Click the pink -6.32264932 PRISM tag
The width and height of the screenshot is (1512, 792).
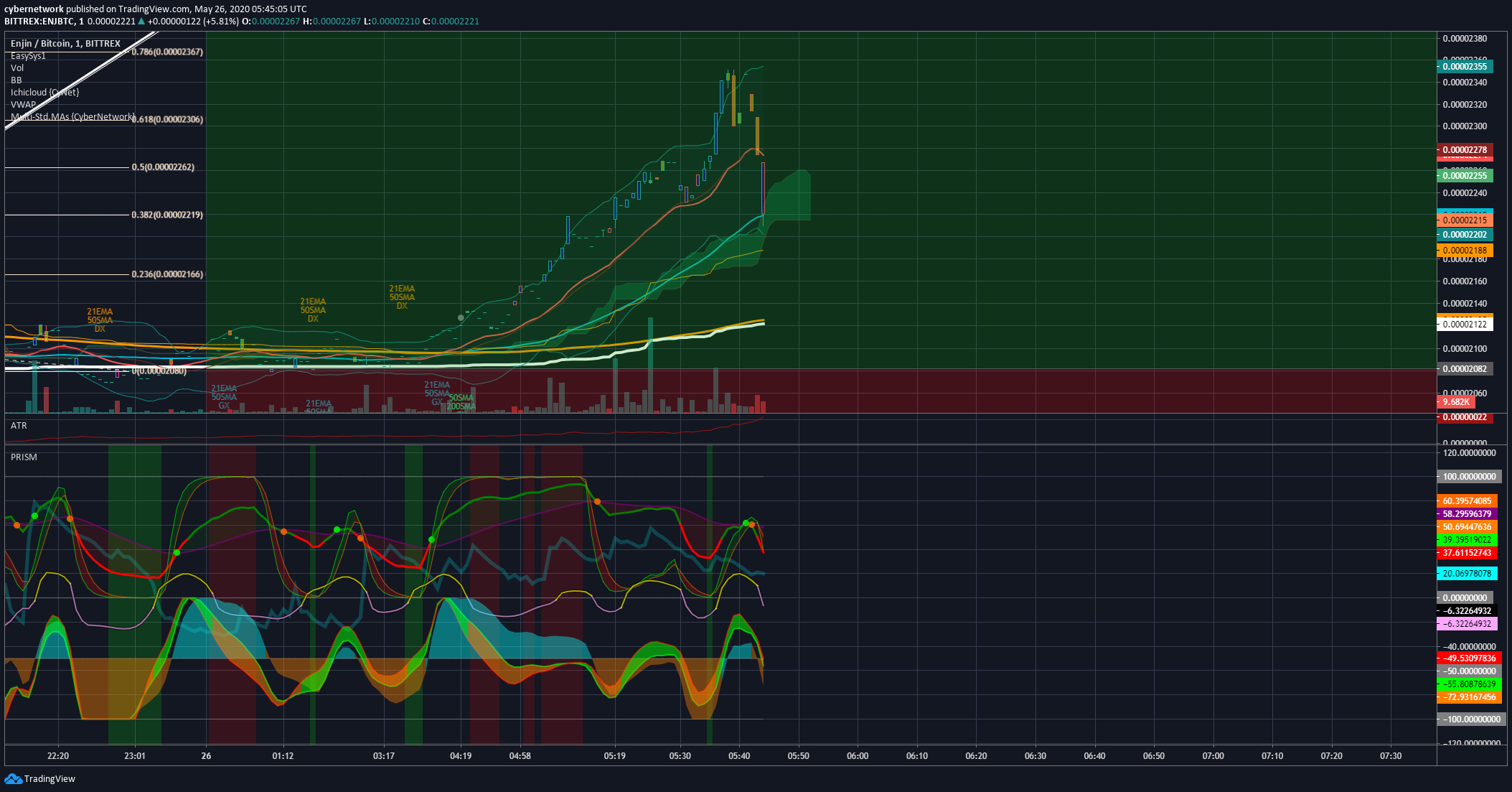tap(1467, 624)
